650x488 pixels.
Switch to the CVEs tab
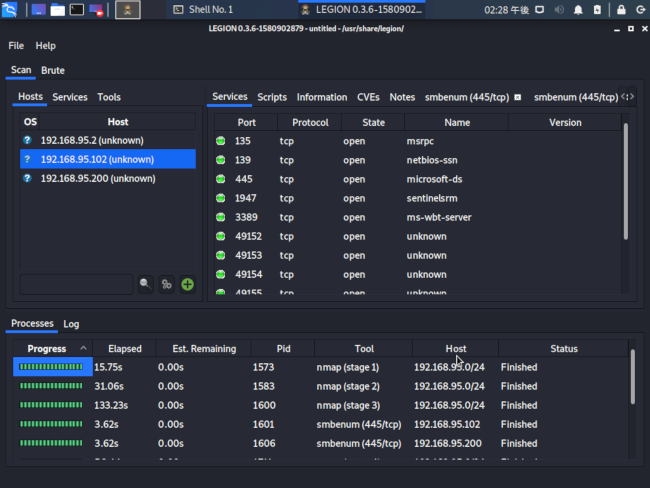coord(367,97)
